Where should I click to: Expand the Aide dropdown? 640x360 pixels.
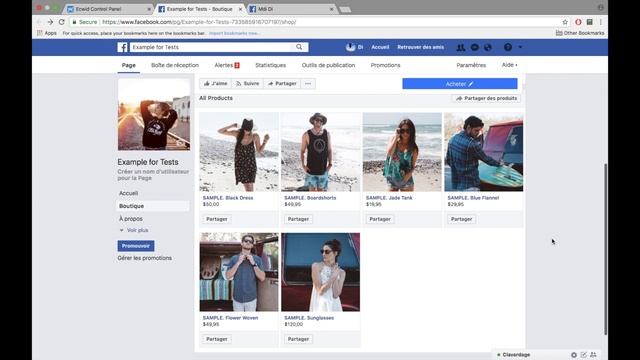[x=509, y=65]
